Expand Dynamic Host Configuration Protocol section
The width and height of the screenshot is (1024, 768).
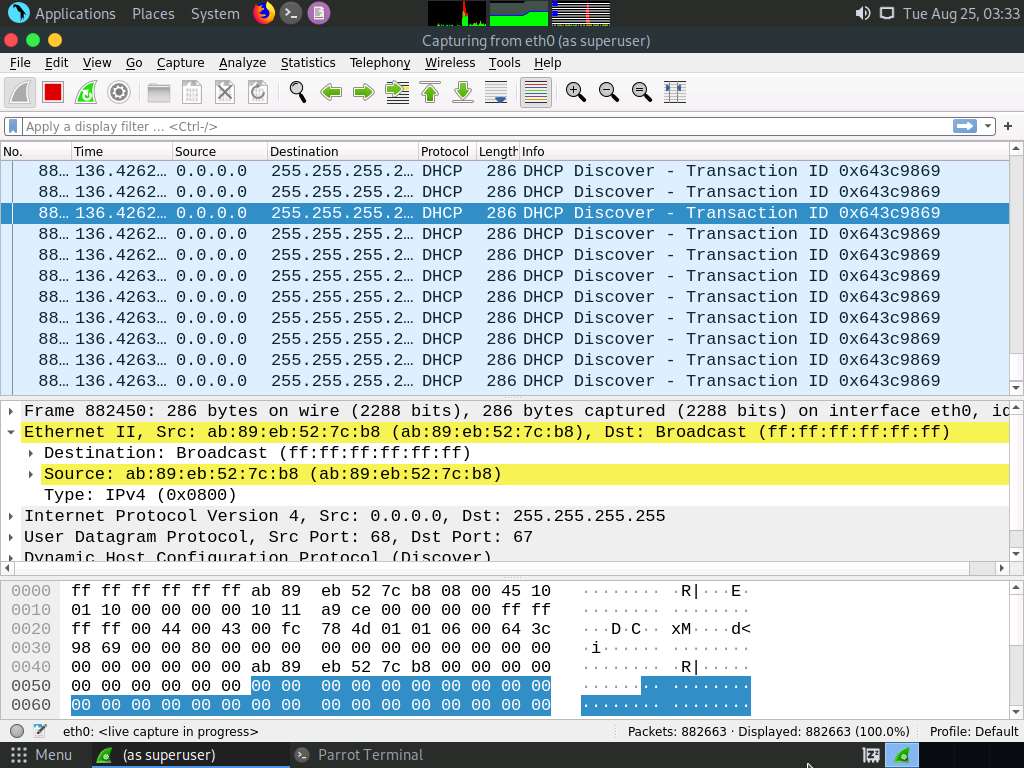tap(11, 557)
